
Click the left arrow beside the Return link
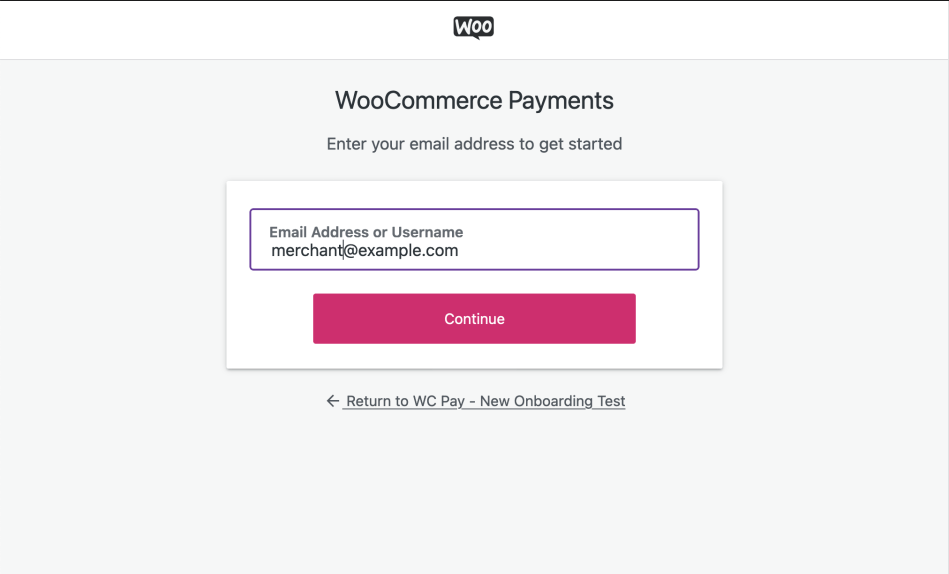[333, 401]
